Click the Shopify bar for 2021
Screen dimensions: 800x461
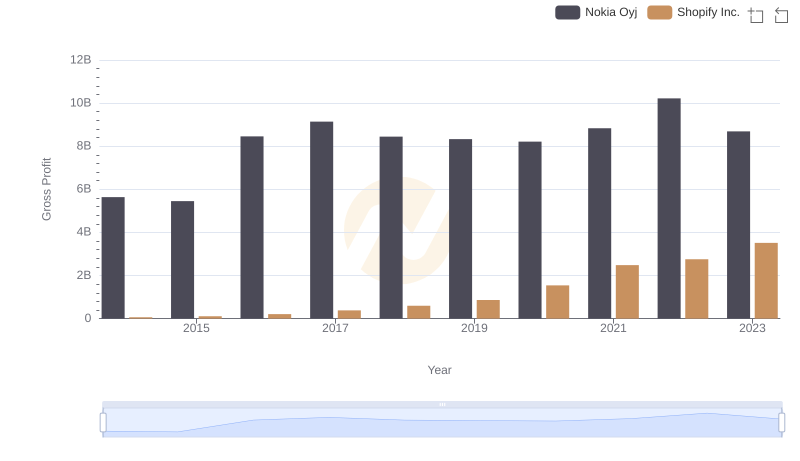click(x=627, y=291)
